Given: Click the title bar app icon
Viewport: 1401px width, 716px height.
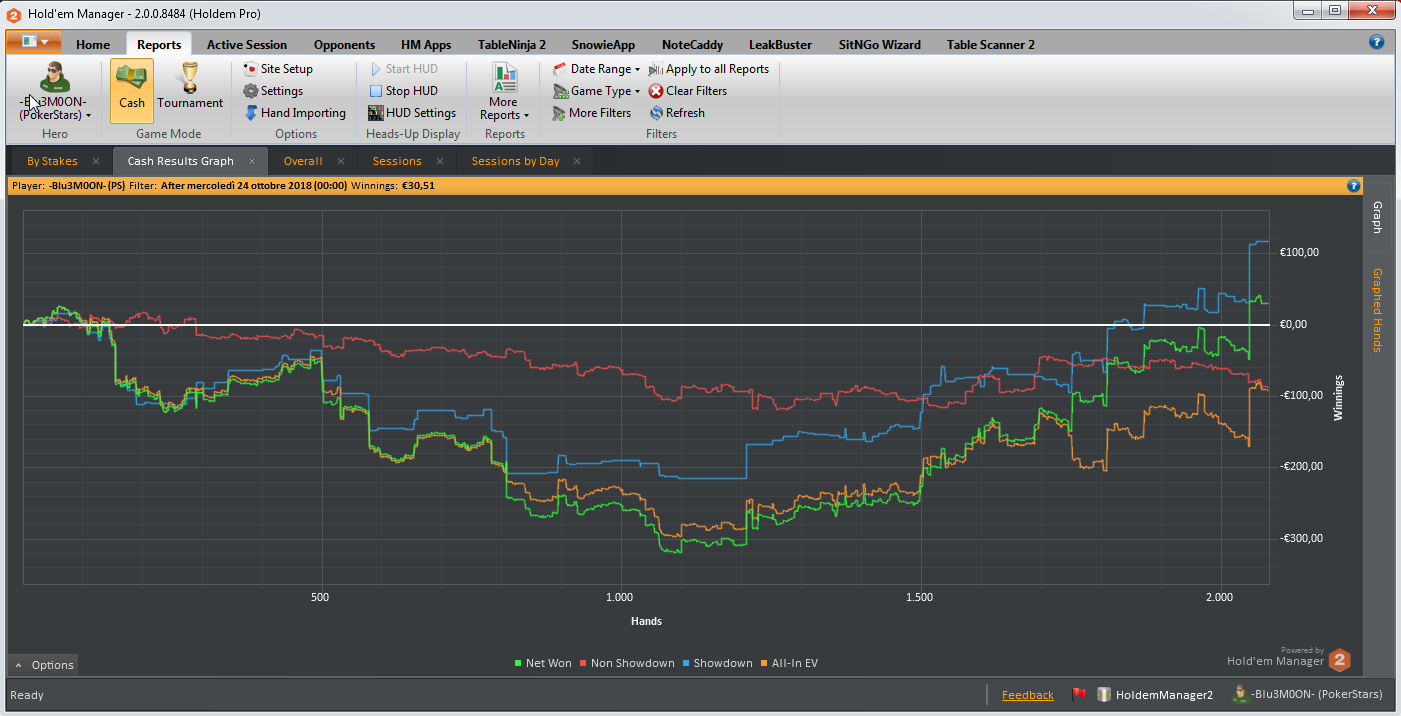Looking at the screenshot, I should click(14, 14).
